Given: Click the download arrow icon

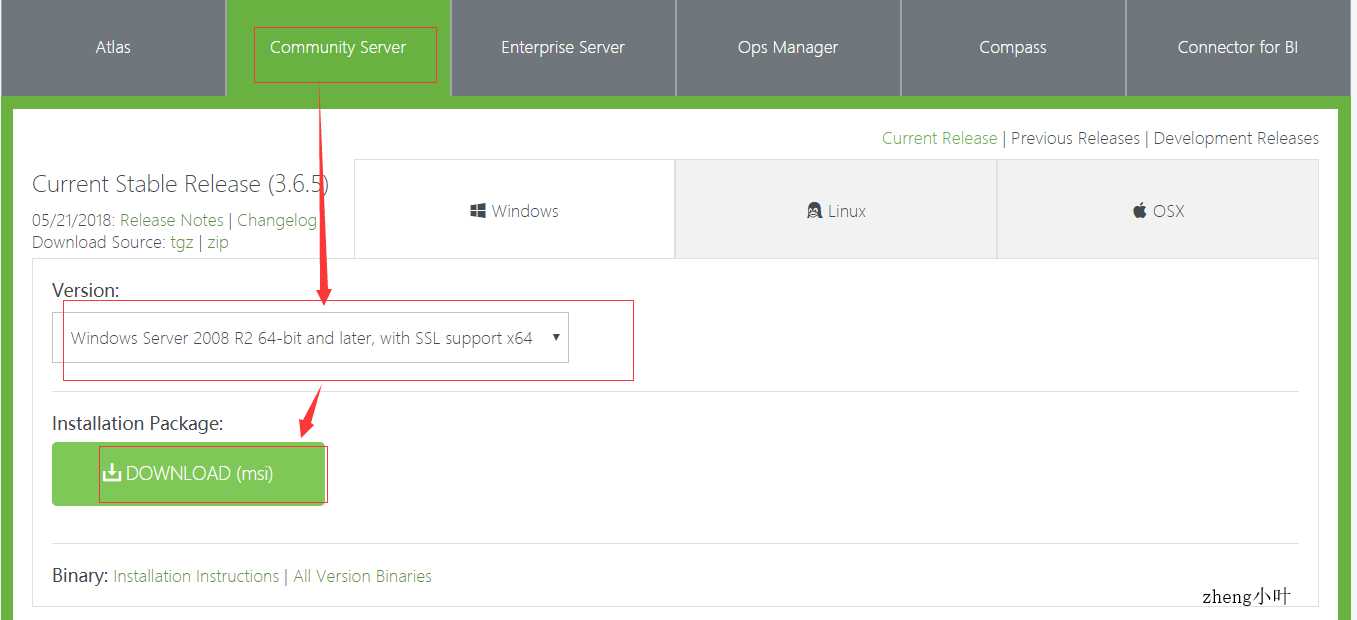Looking at the screenshot, I should pyautogui.click(x=112, y=473).
